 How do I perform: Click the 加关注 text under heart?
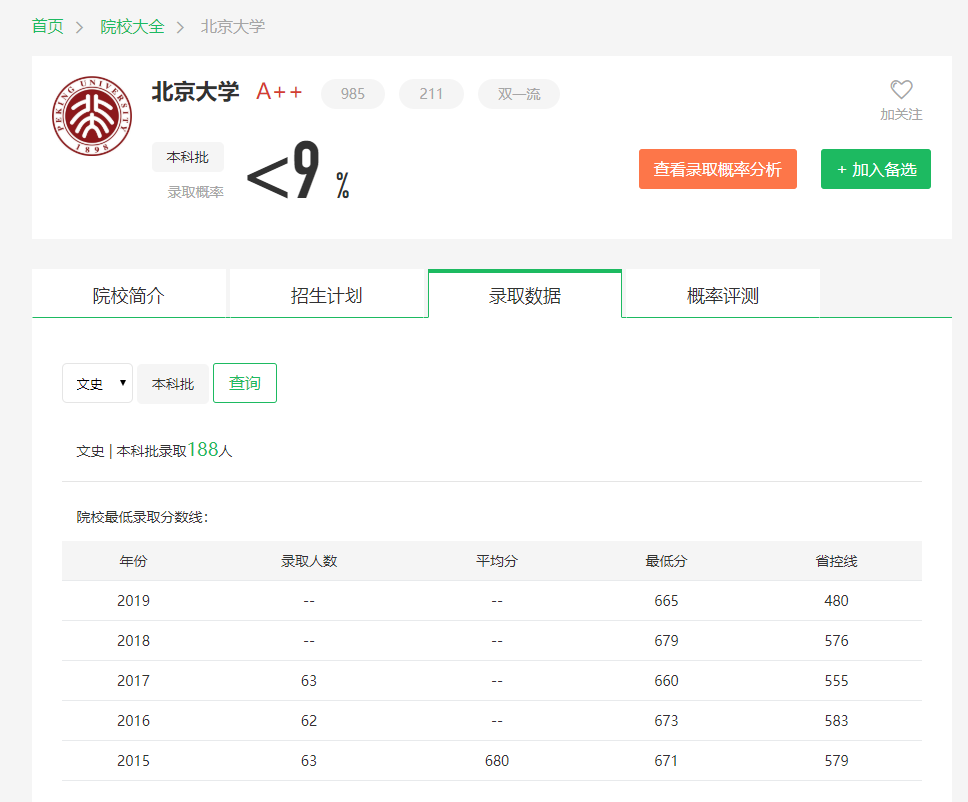(901, 115)
